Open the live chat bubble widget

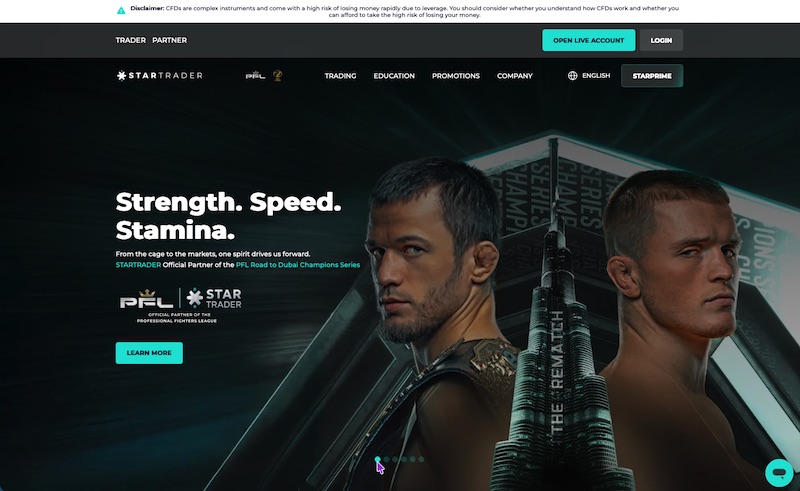779,473
